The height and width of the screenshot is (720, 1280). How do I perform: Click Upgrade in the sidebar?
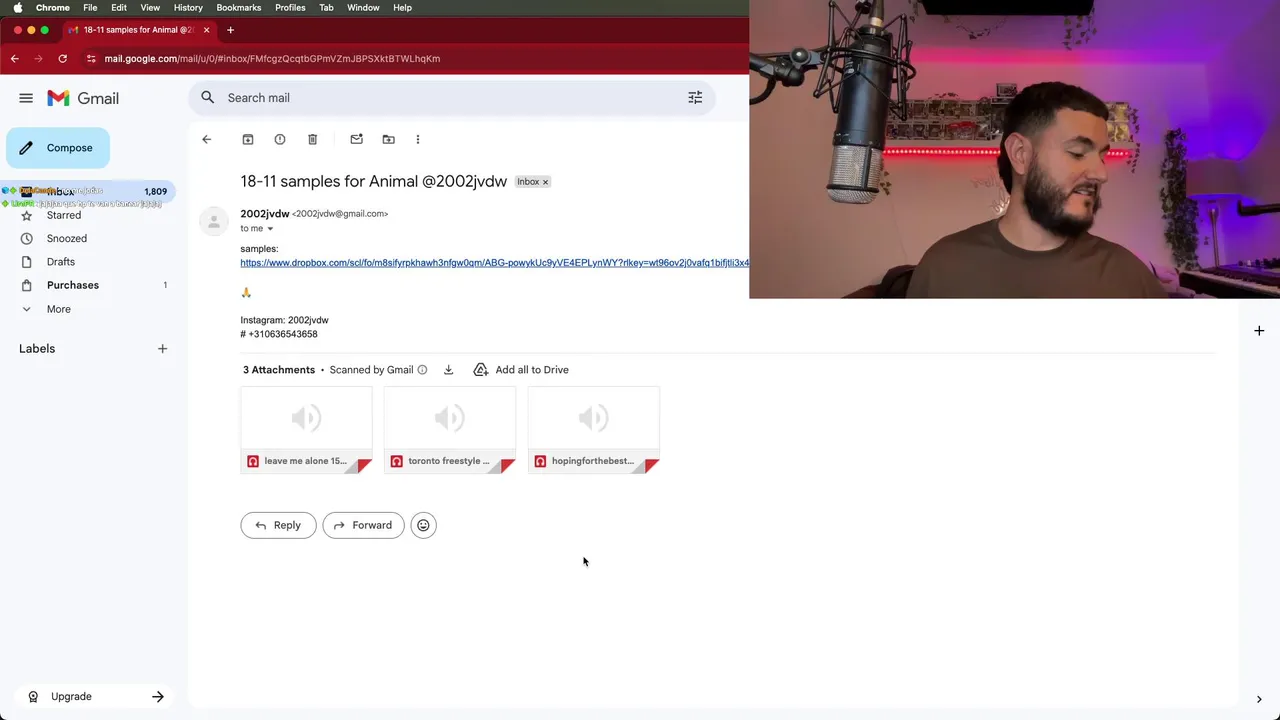[71, 696]
